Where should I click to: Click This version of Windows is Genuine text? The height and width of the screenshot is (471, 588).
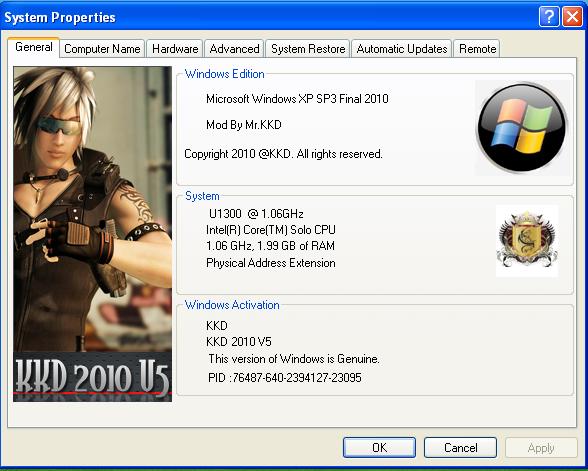[294, 359]
